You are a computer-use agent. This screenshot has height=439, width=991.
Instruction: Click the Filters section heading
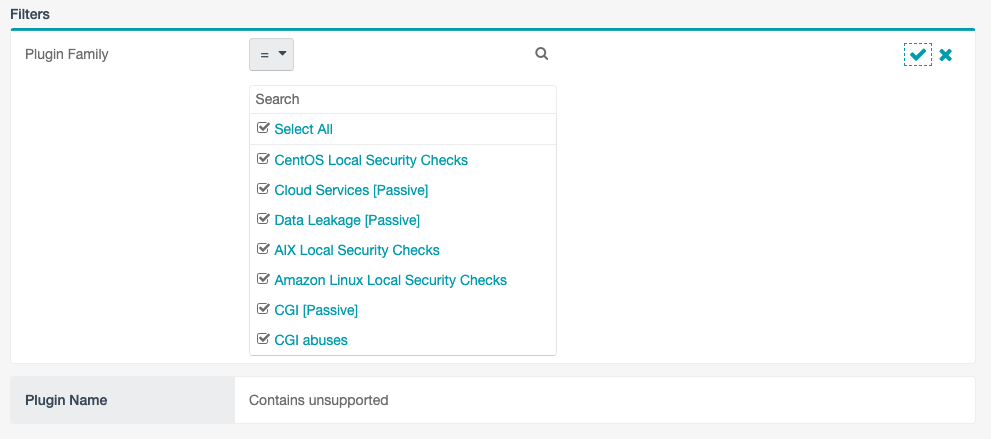coord(30,15)
